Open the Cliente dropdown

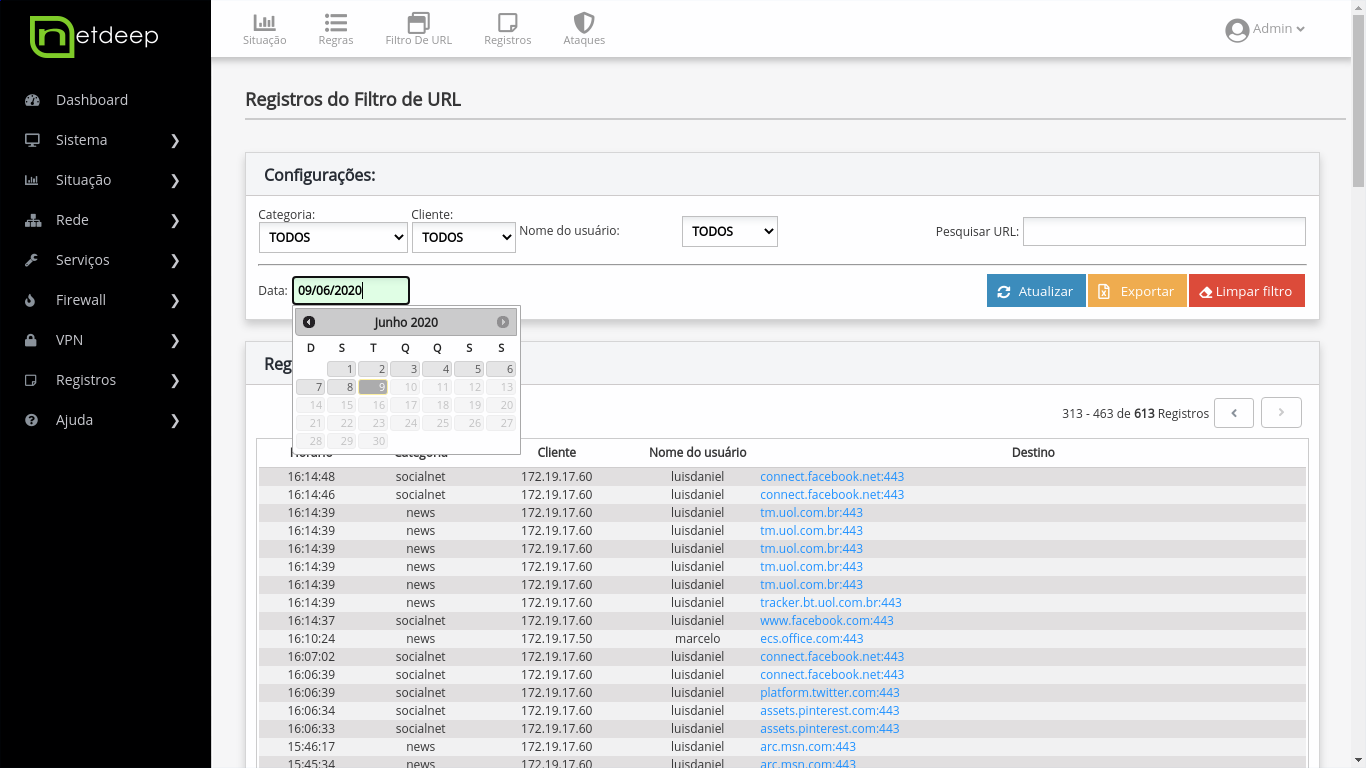[463, 237]
